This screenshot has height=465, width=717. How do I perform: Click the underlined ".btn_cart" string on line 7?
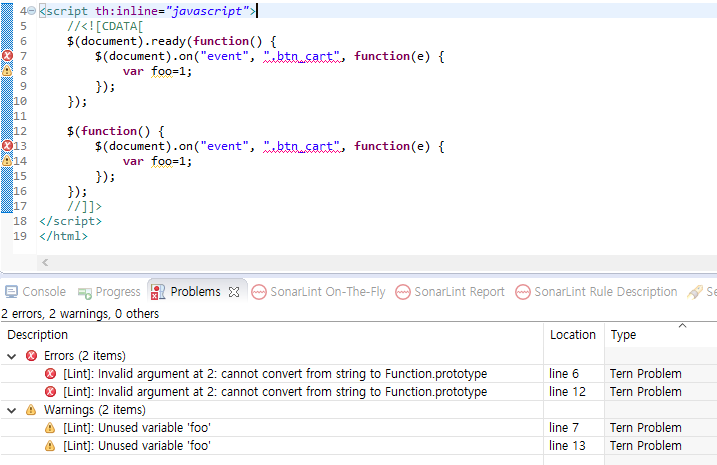tap(302, 56)
